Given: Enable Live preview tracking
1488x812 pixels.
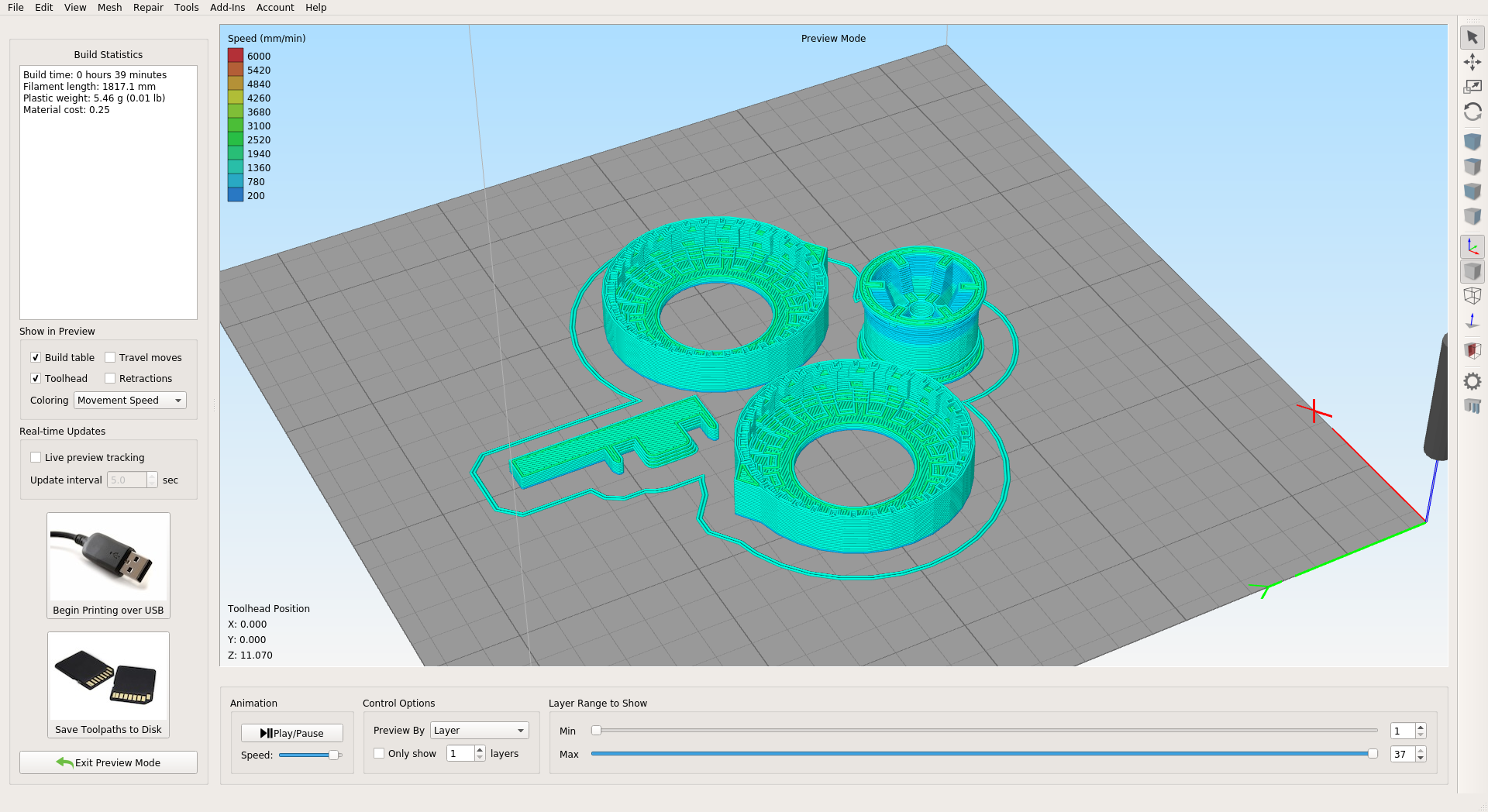Looking at the screenshot, I should click(x=36, y=457).
